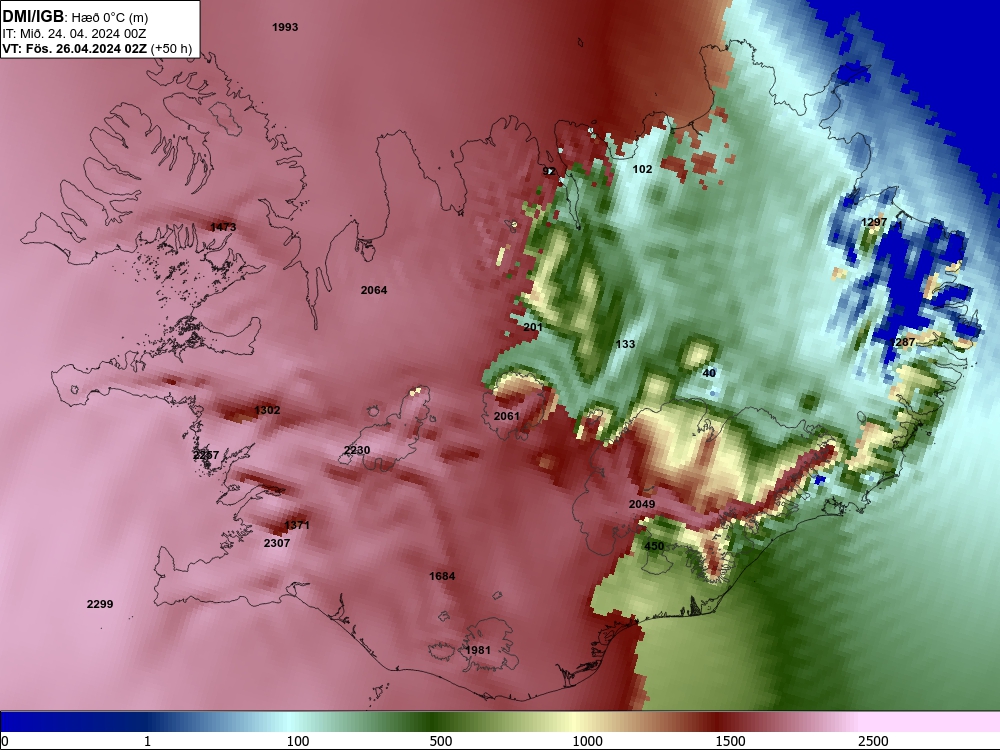This screenshot has height=750, width=1000.
Task: Select the map value 1302
Action: click(267, 410)
